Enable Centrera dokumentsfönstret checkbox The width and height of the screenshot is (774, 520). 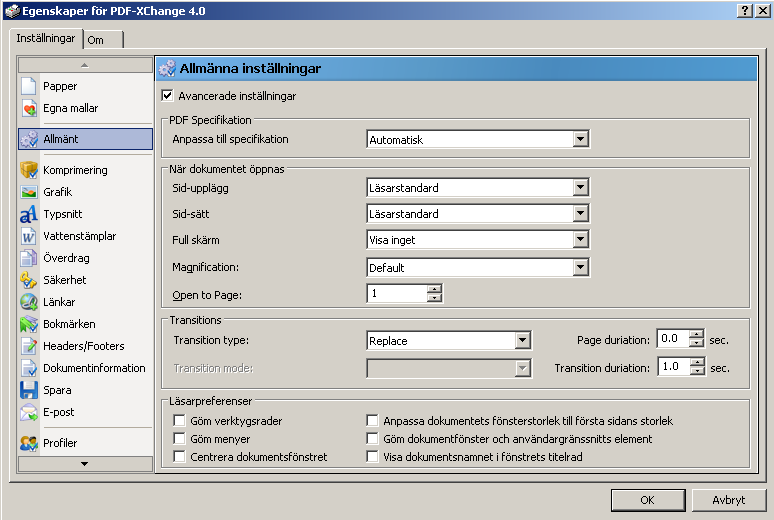[x=179, y=457]
